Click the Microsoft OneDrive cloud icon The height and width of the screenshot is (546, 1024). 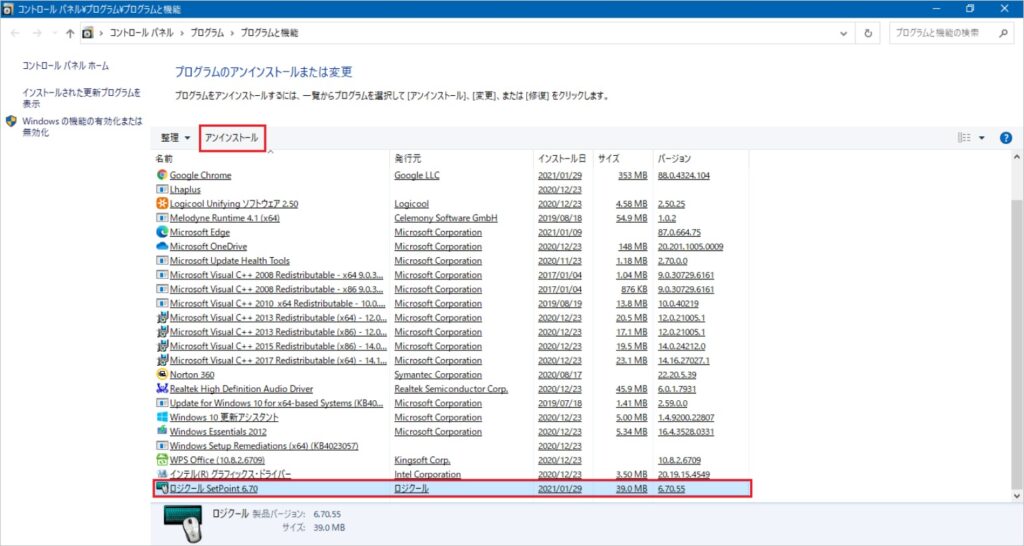(162, 246)
